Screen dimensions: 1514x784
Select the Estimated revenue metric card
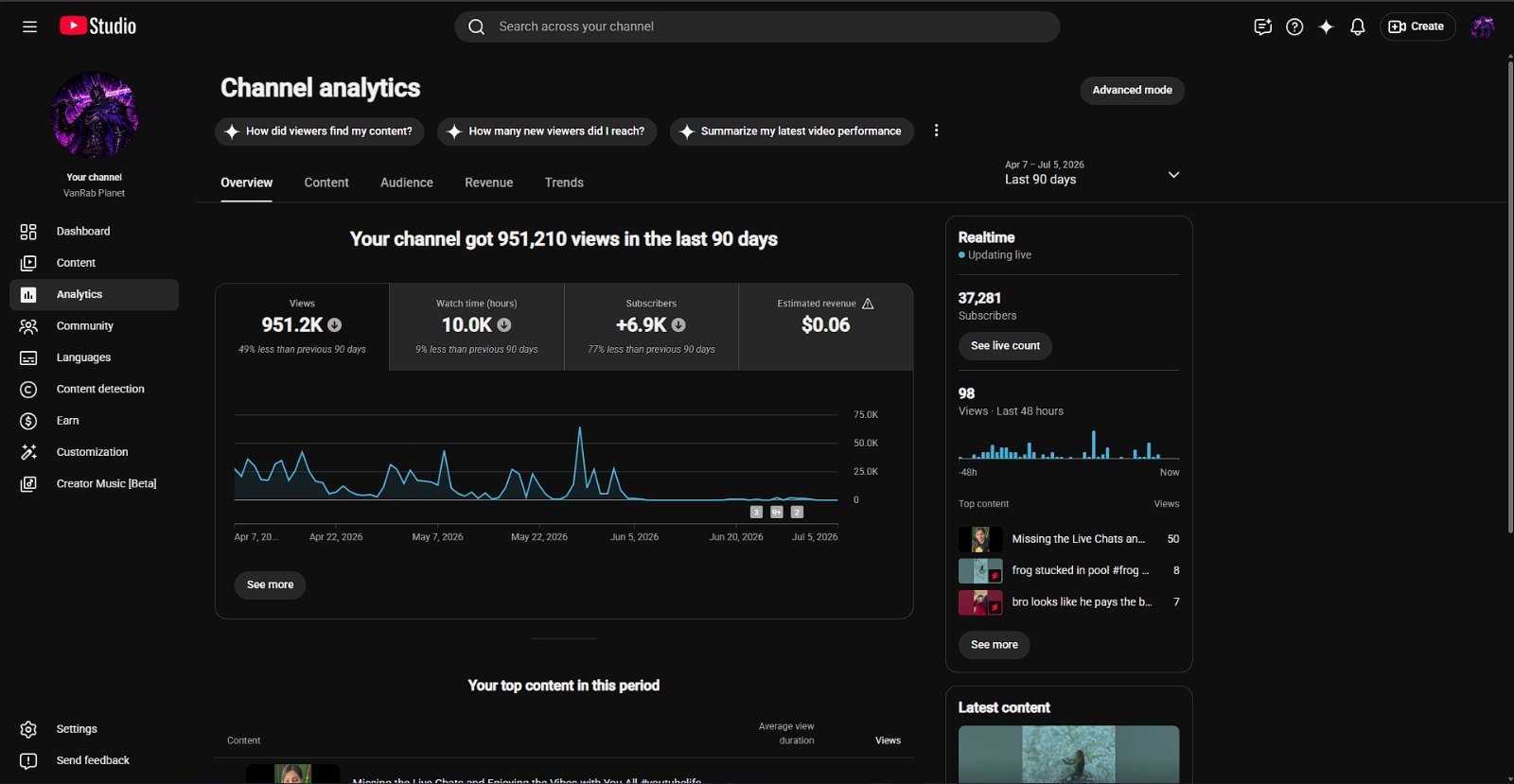click(826, 327)
